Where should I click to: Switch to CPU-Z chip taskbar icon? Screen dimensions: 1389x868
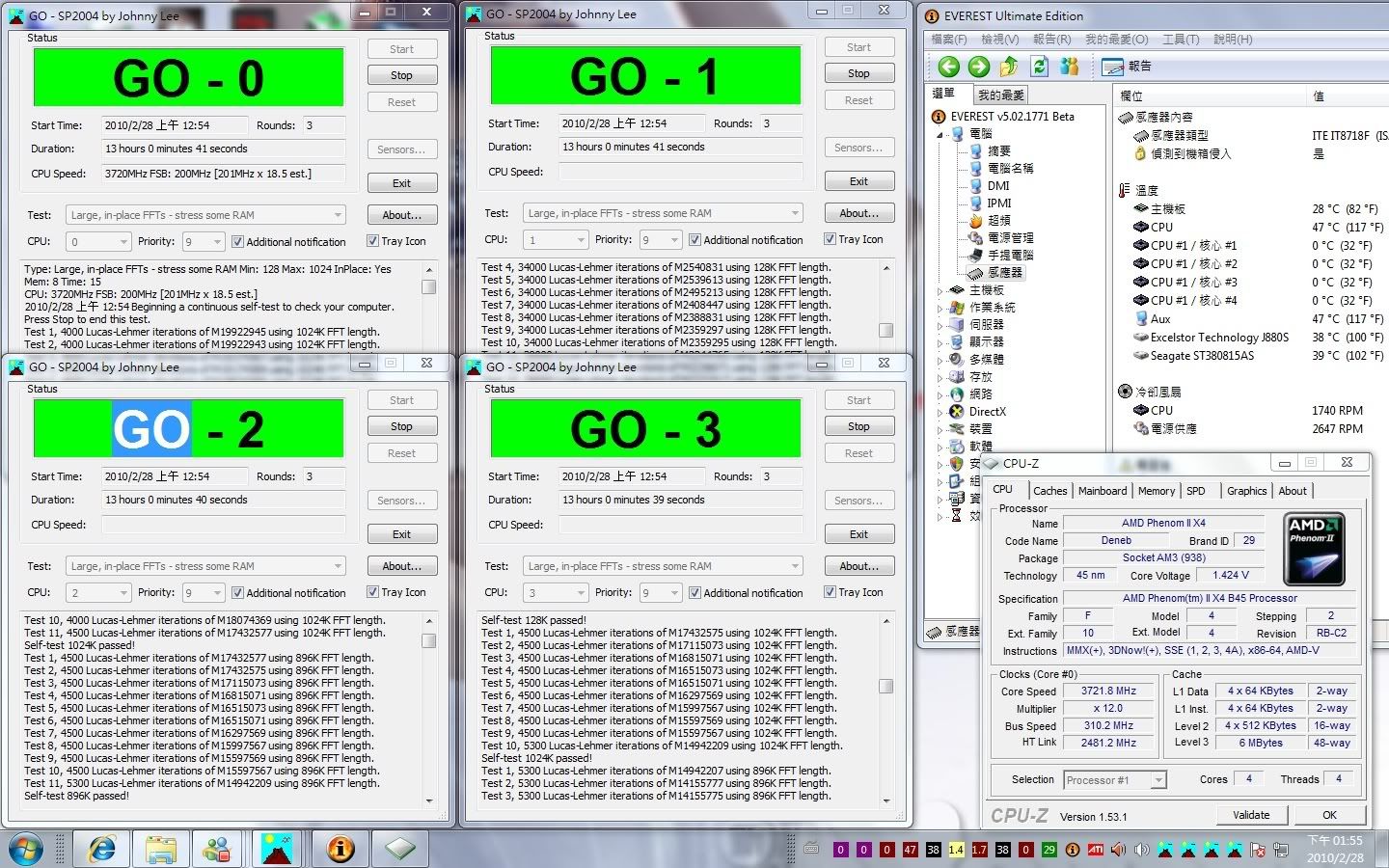(x=400, y=849)
